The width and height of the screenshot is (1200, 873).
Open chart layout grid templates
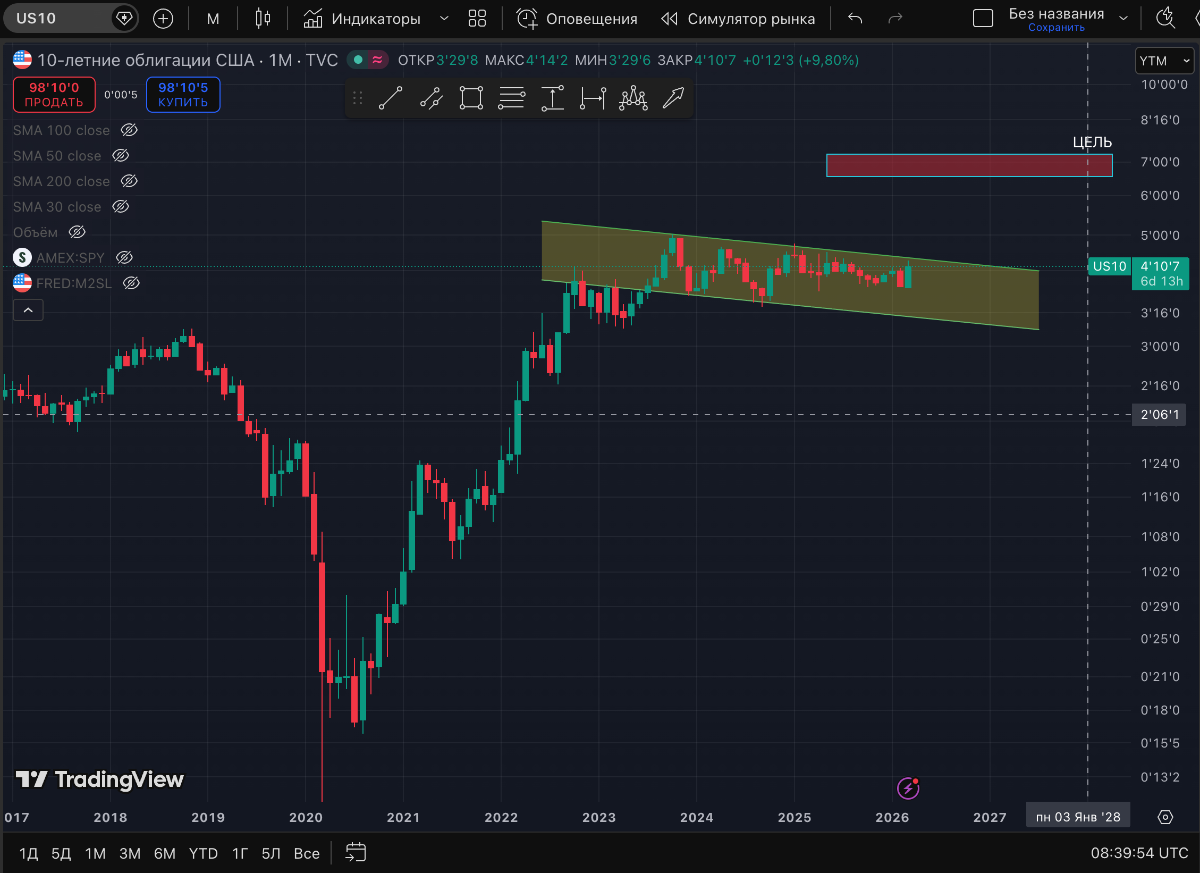pos(477,18)
